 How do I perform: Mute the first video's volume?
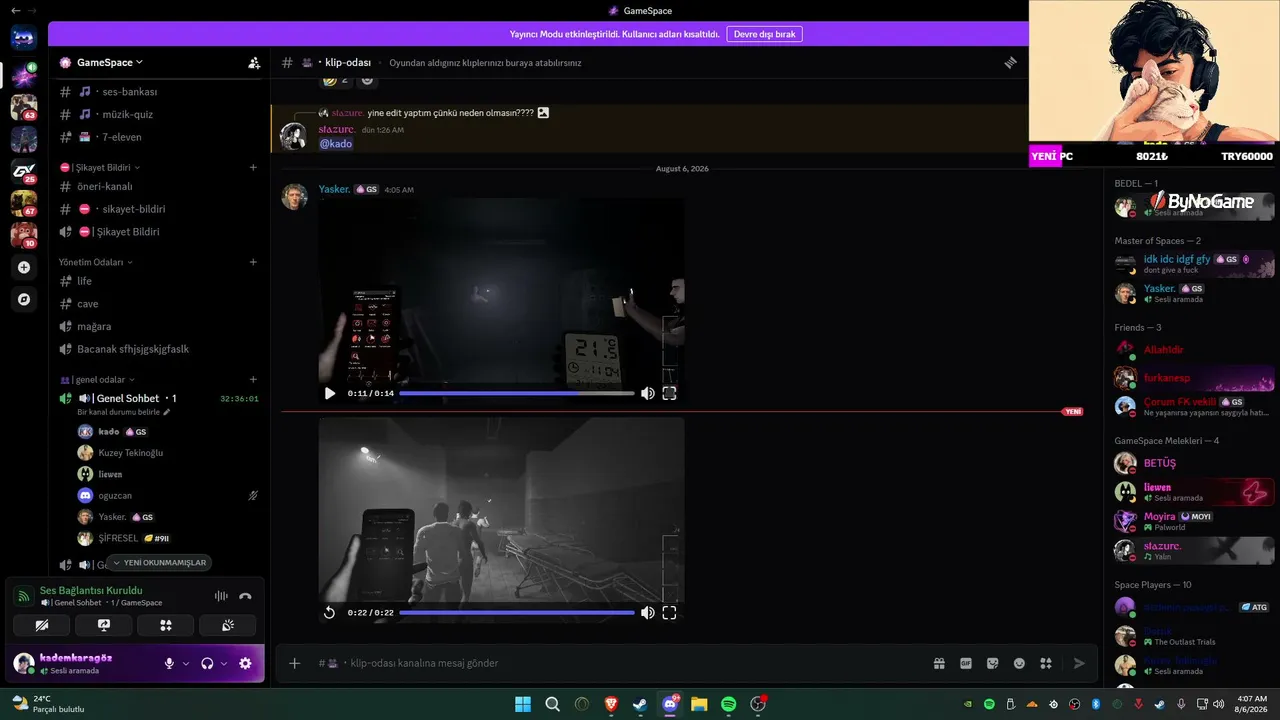647,393
